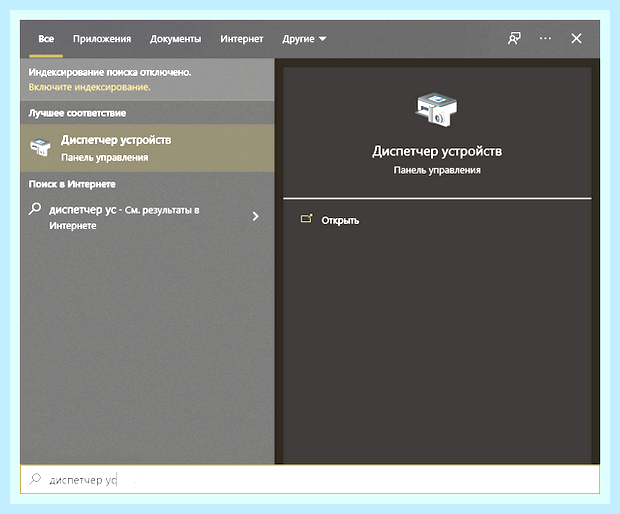Select the Все tab
The width and height of the screenshot is (620, 514).
46,39
